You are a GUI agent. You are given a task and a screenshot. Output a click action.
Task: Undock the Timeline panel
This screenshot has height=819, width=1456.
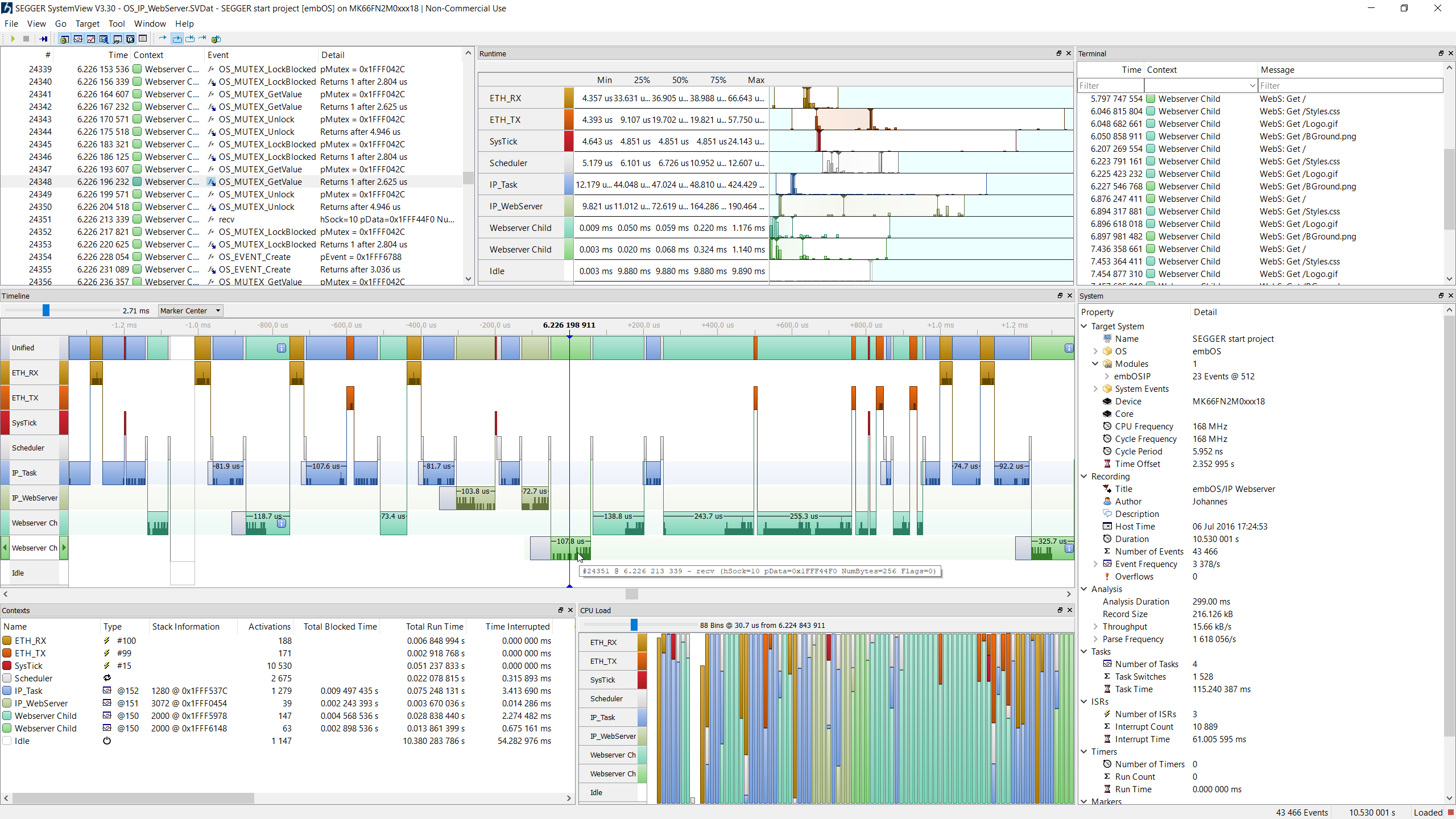1060,296
